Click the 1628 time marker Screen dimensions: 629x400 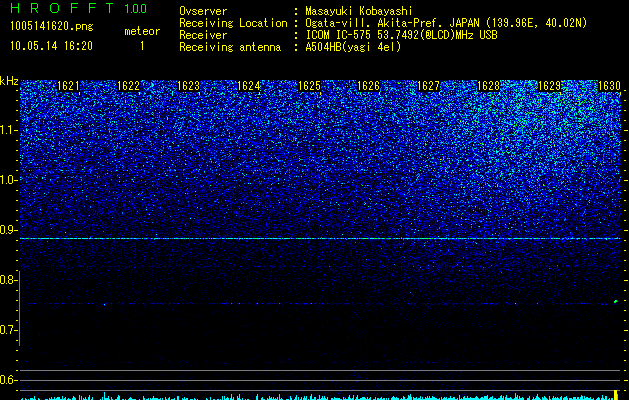489,86
